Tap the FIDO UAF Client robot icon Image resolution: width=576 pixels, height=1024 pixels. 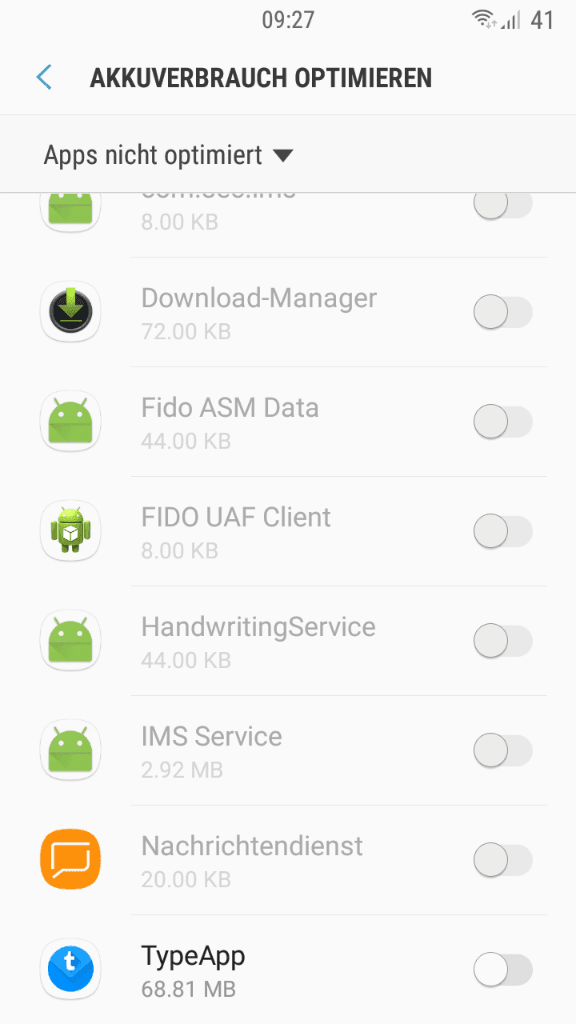[71, 530]
